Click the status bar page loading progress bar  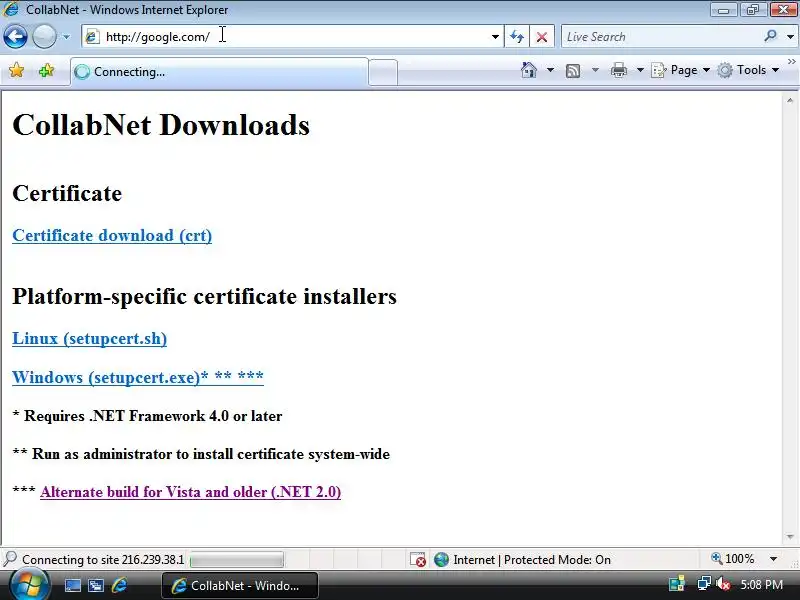[x=237, y=560]
